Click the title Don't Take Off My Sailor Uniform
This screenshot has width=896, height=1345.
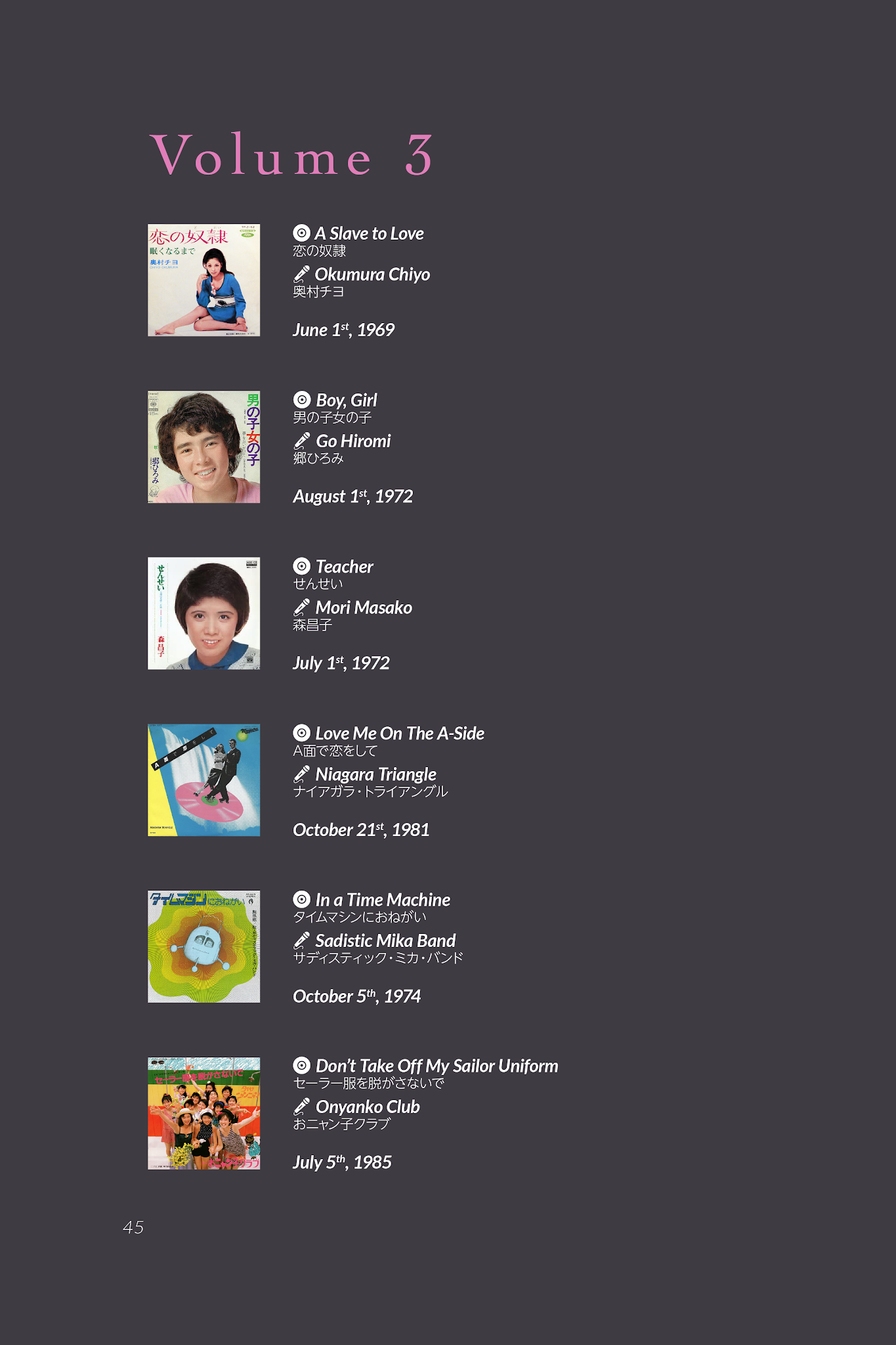coord(437,1066)
